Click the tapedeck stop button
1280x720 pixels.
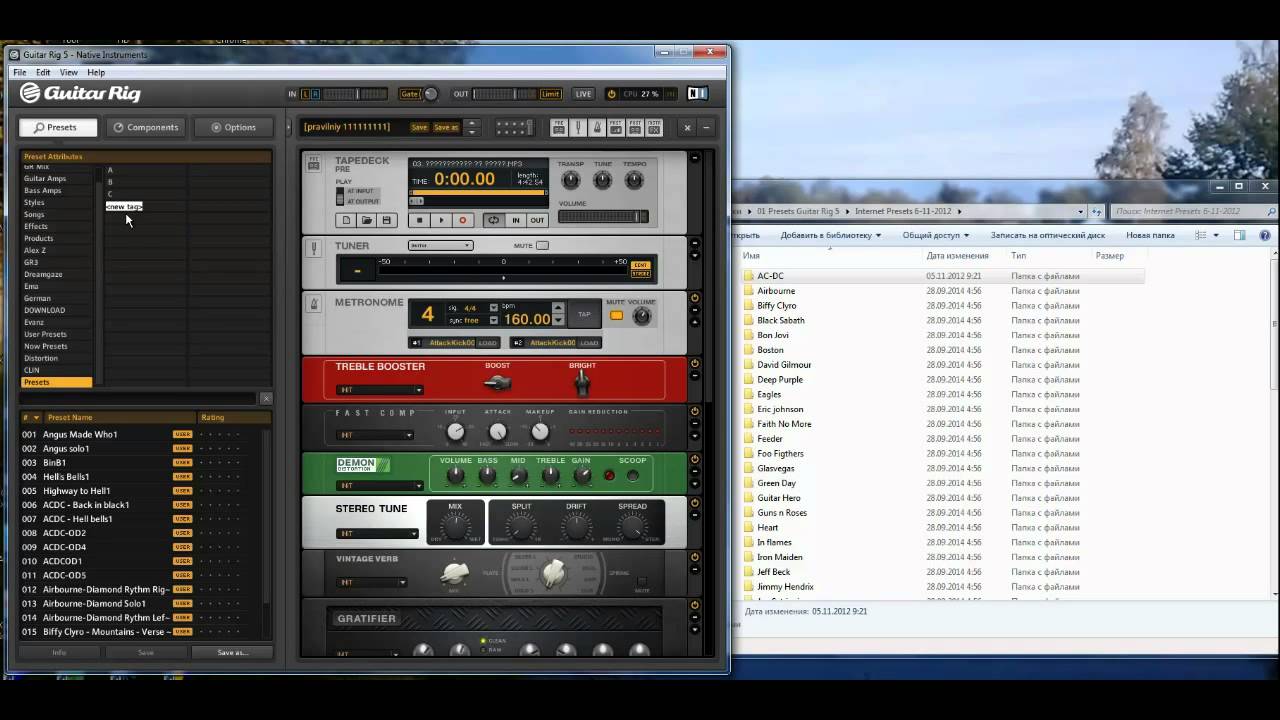(420, 220)
